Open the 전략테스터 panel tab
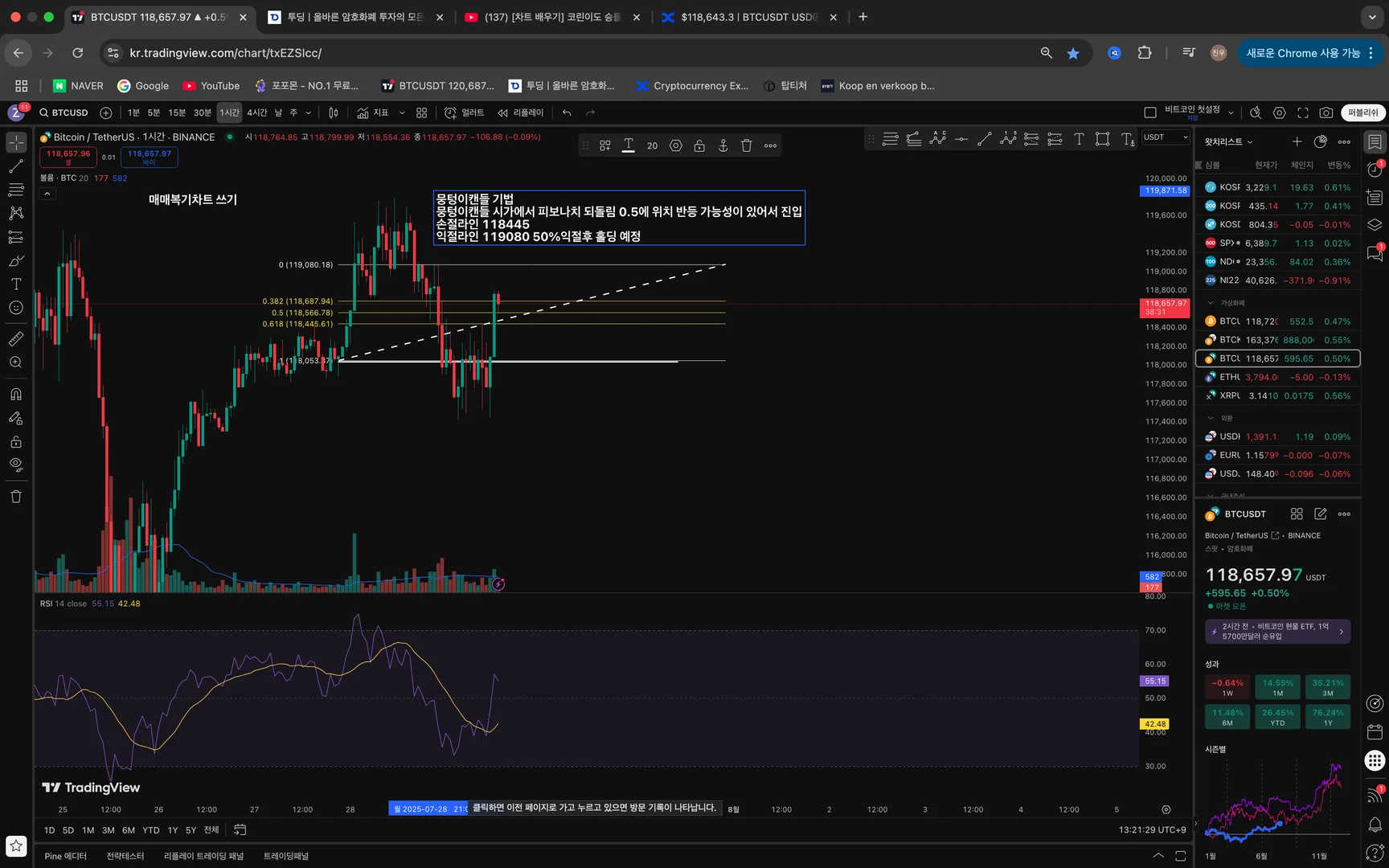 point(125,856)
